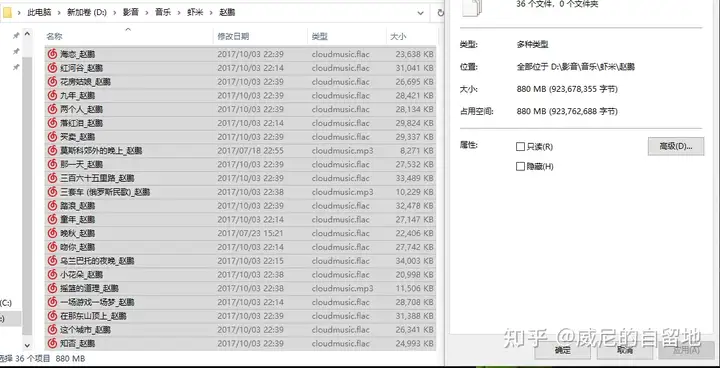Click the navigation pane scrollbar down arrow

tap(27, 345)
